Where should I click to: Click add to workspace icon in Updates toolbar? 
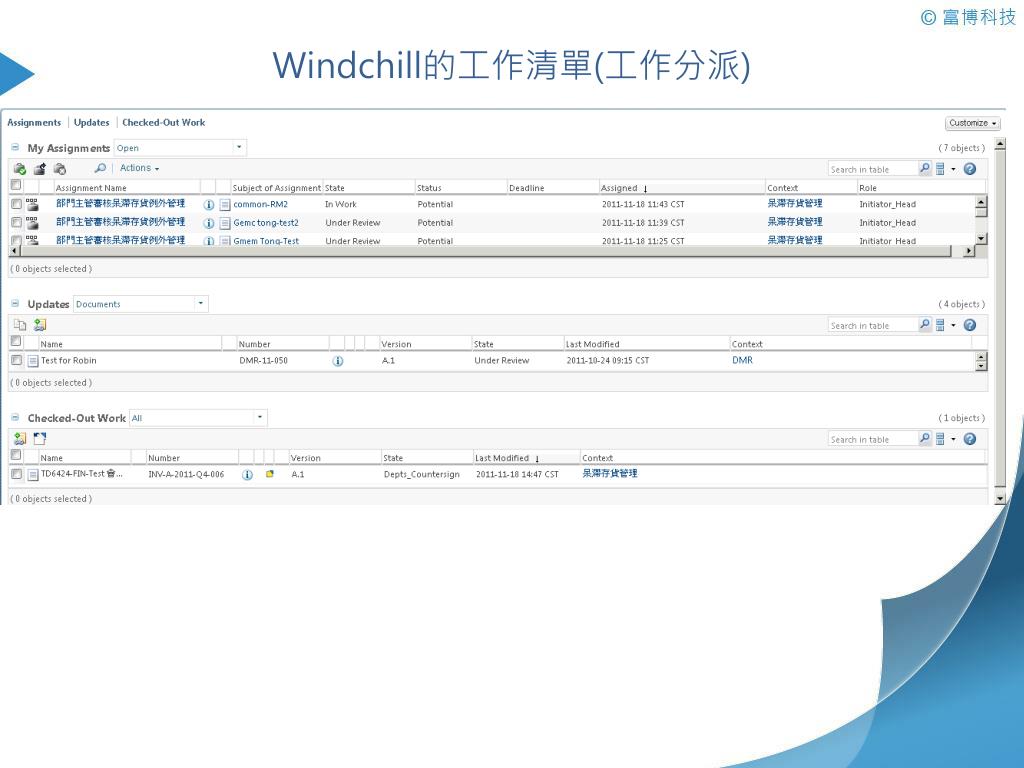pos(40,325)
